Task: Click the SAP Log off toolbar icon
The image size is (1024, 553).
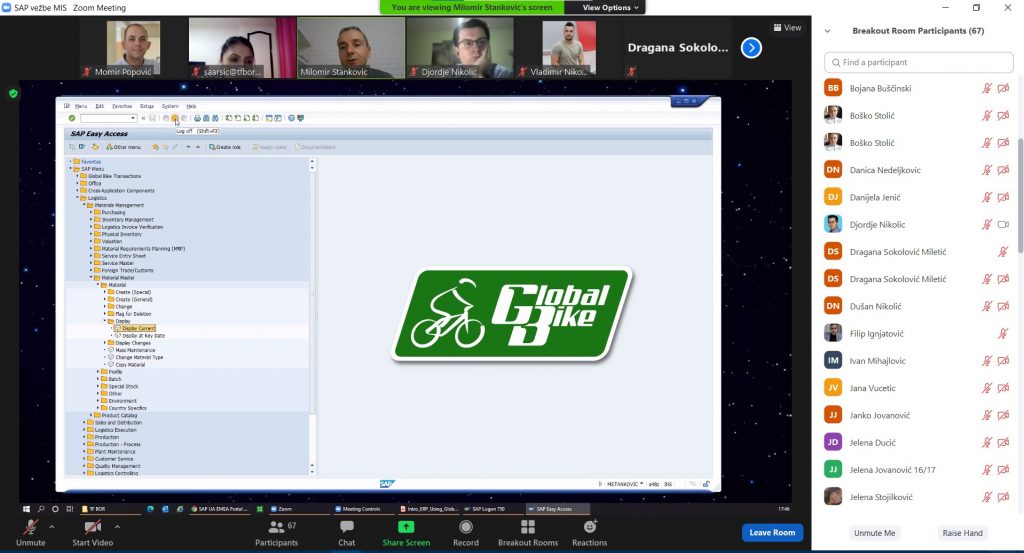Action: [x=174, y=118]
